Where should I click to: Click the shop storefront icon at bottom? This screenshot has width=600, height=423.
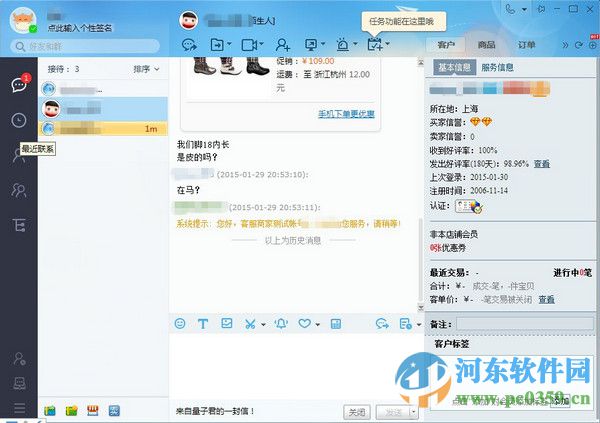coord(93,411)
